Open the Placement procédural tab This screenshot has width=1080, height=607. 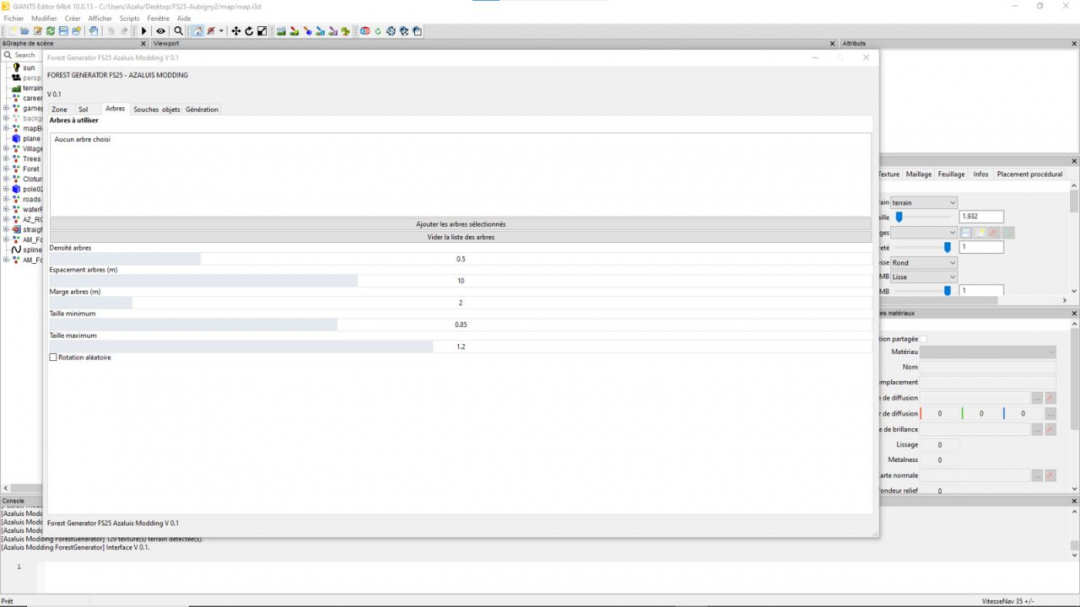pos(1029,174)
